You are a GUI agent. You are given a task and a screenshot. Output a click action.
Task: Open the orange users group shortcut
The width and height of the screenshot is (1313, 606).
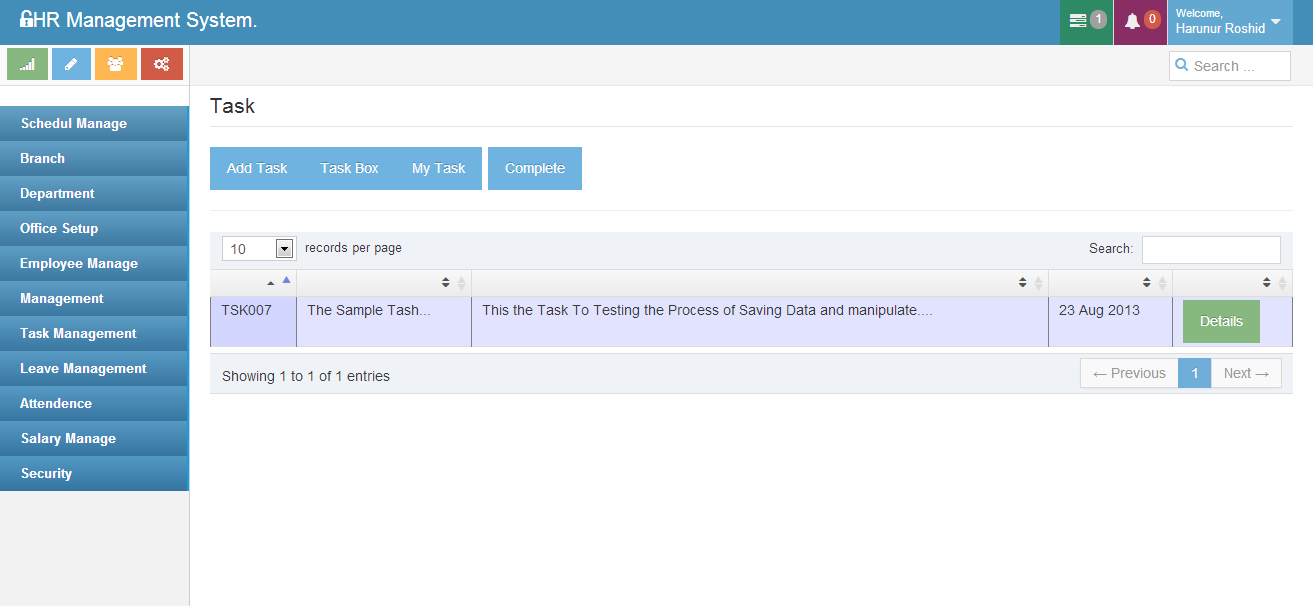[116, 64]
